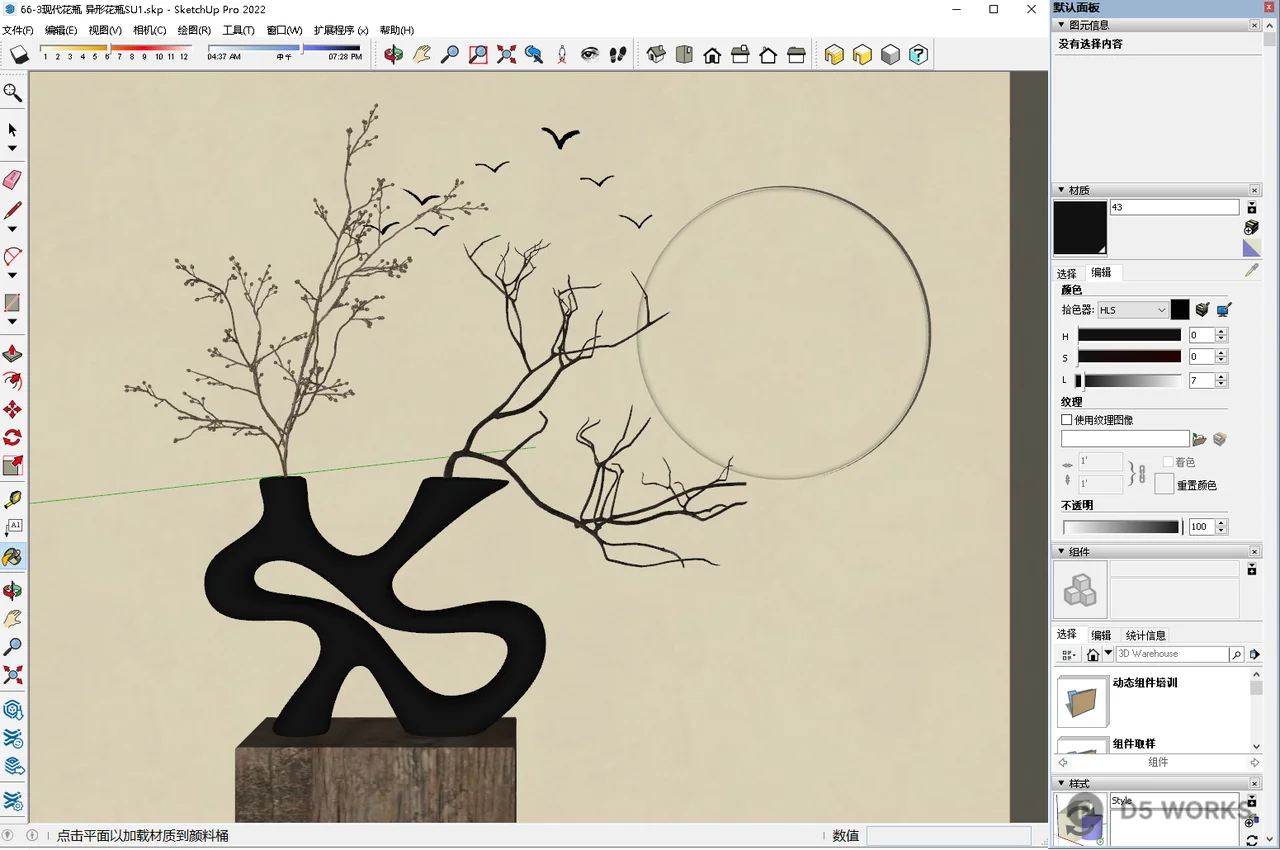
Task: Switch to Front view
Action: 712,54
